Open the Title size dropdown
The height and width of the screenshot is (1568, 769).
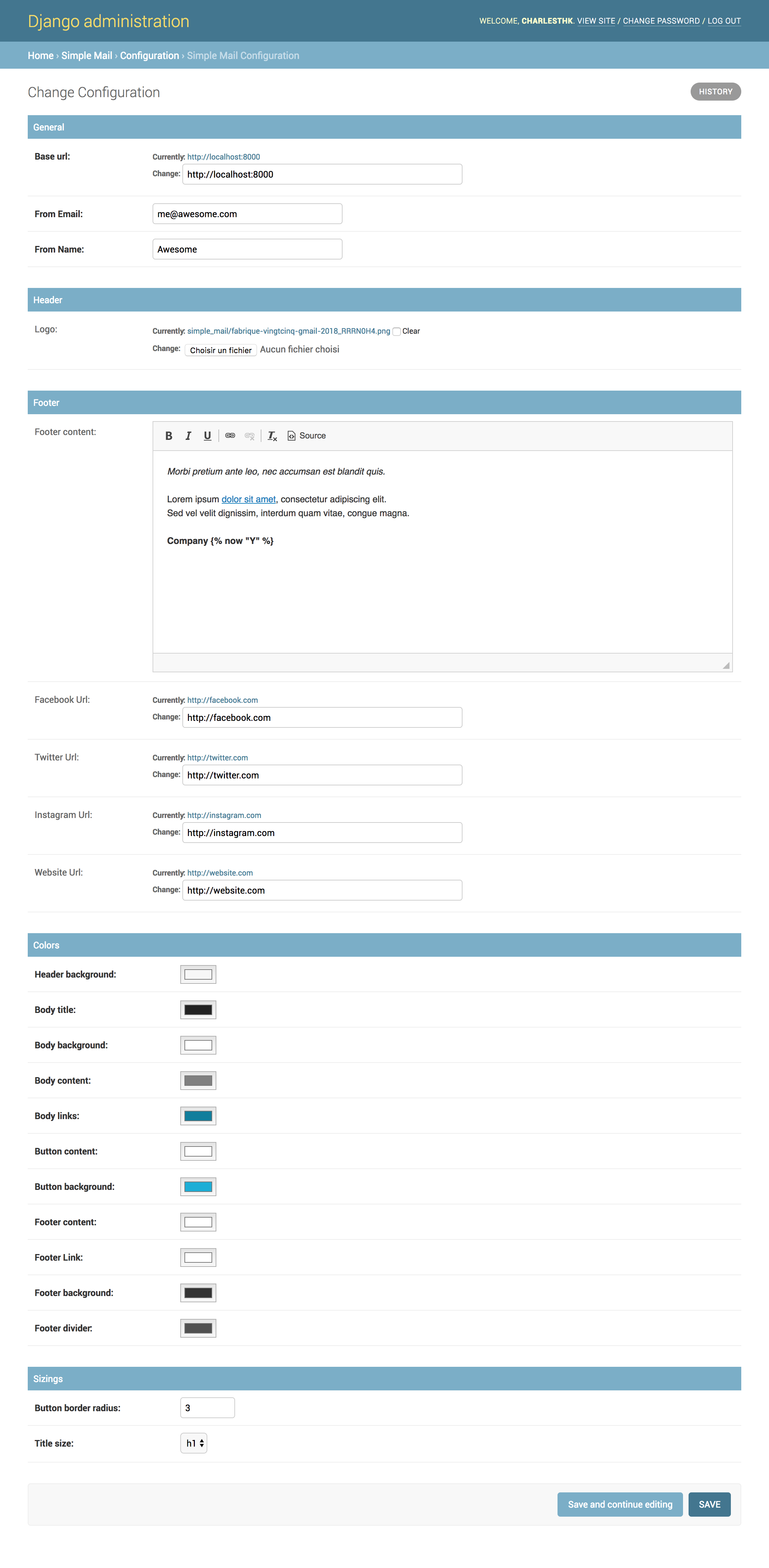point(193,1443)
